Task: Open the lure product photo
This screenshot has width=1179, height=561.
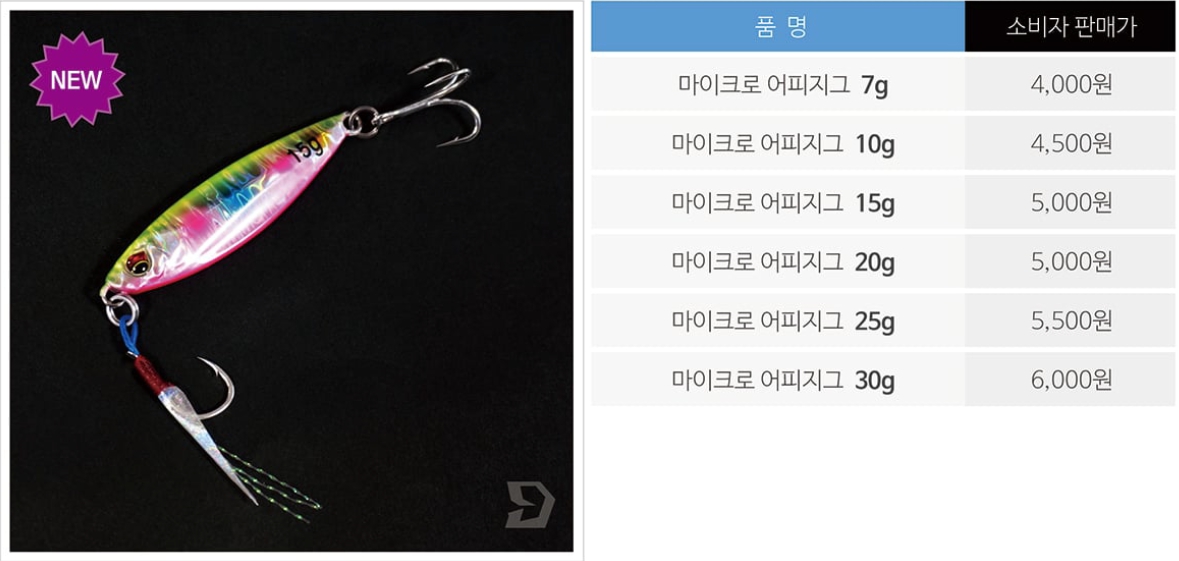Action: (x=292, y=280)
